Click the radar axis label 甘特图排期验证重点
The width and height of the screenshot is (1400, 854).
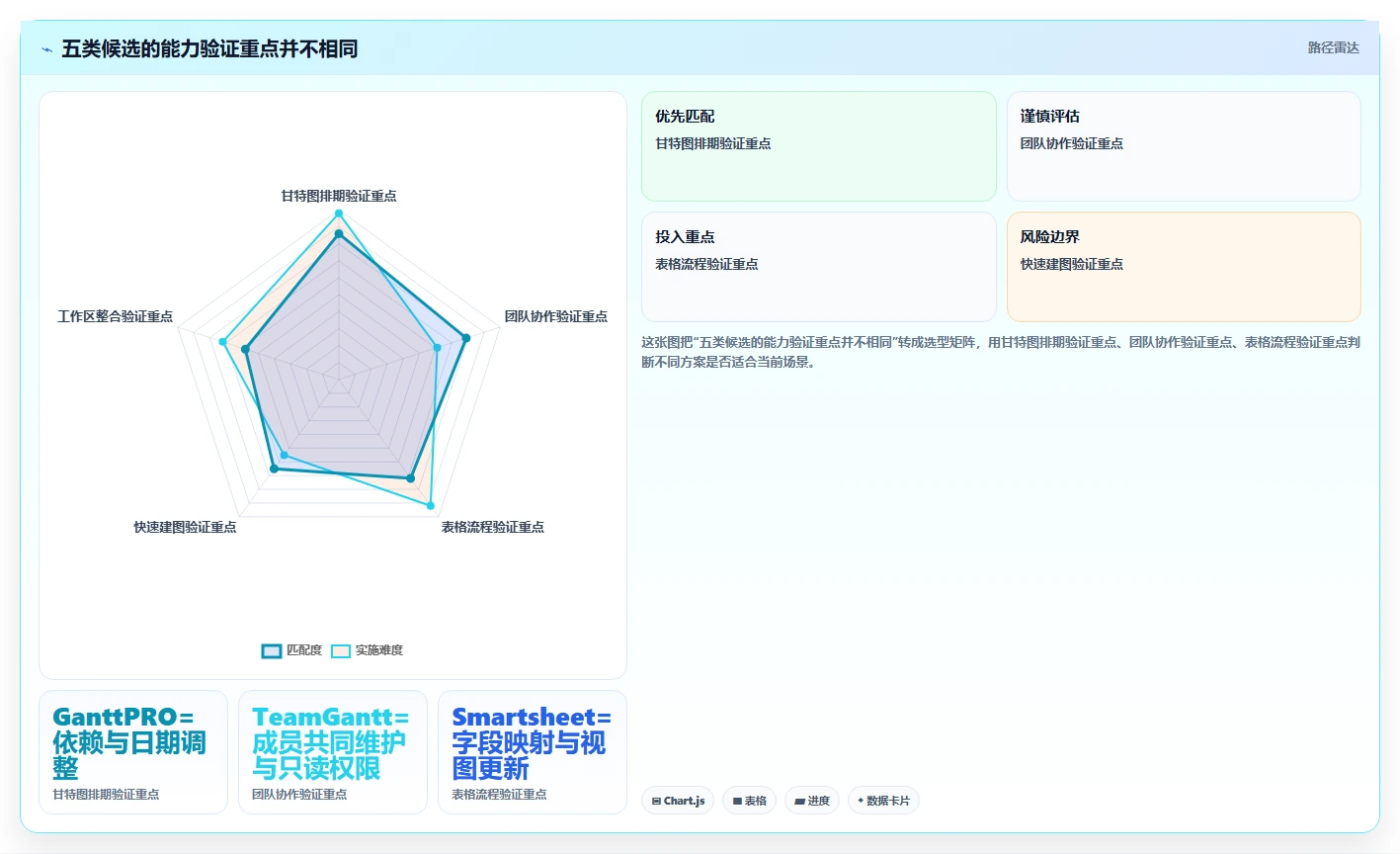[339, 196]
